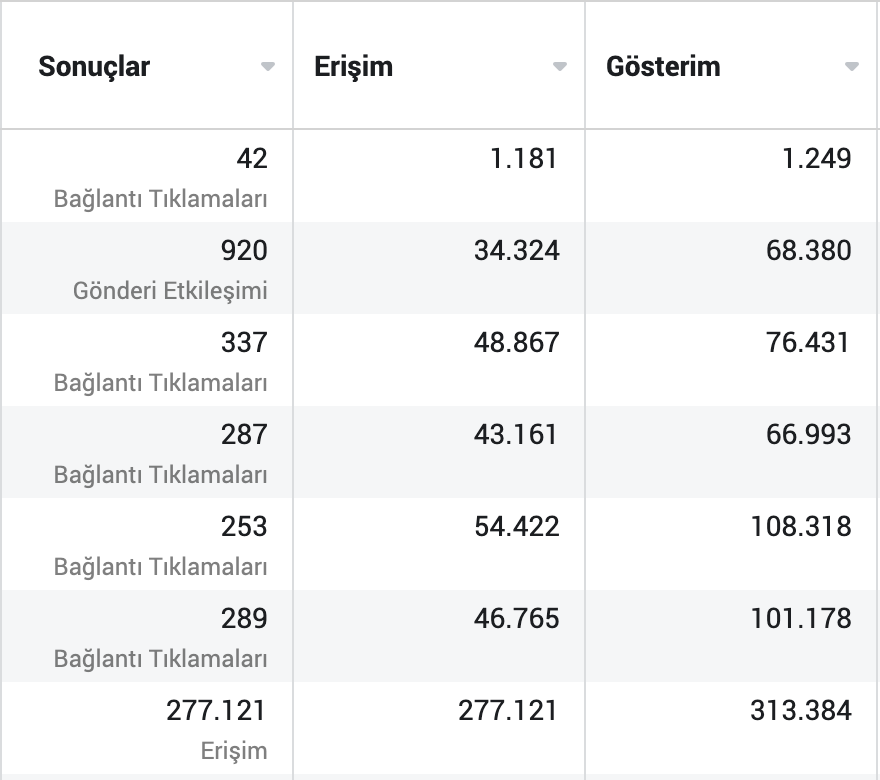Click the row showing 289 Bağlantı Tıklamaları
The image size is (880, 780).
tap(245, 619)
